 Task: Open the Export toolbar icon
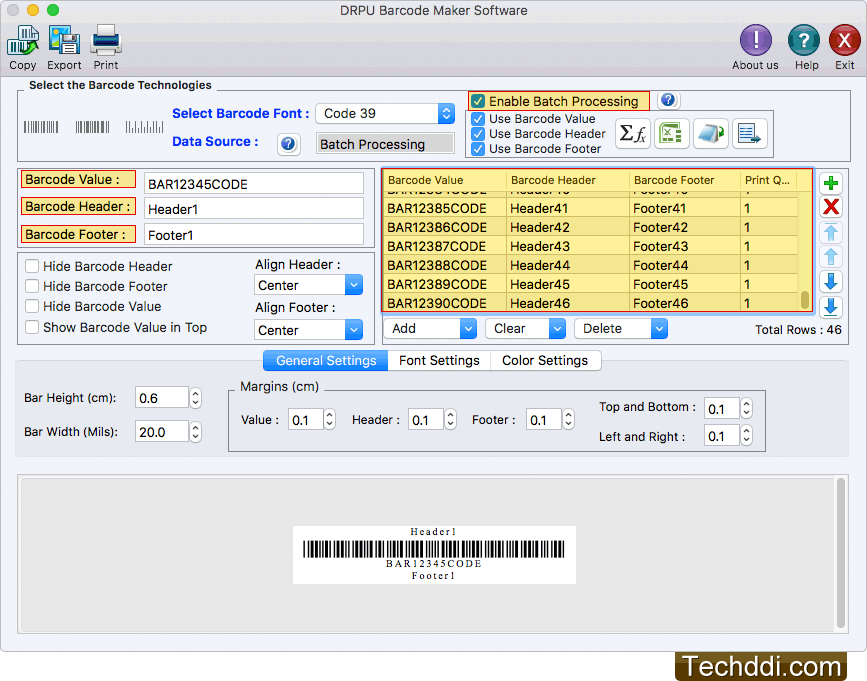pyautogui.click(x=64, y=40)
